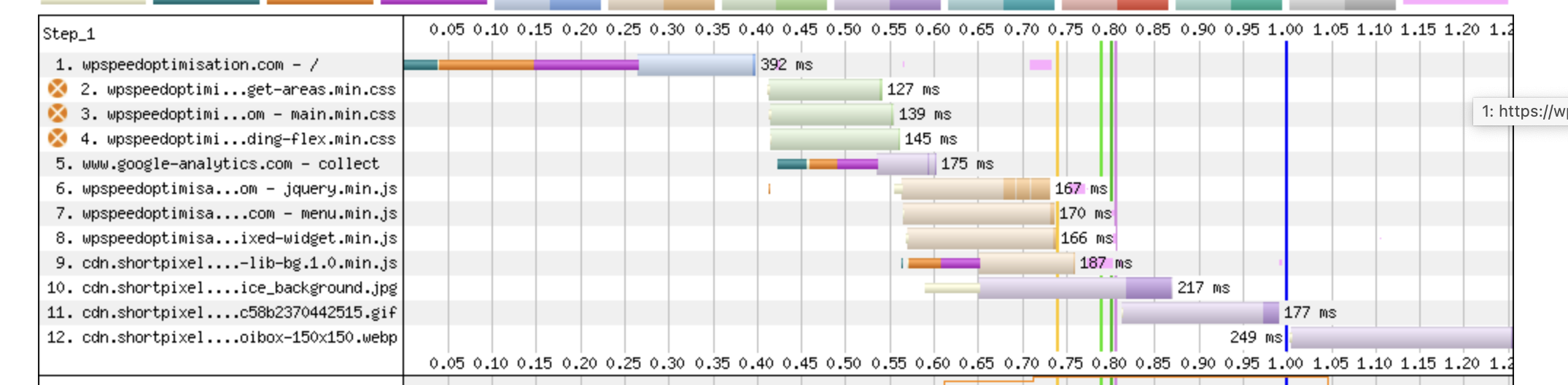This screenshot has height=385, width=1568.
Task: Click the green 127 ms bar for get-areas.min.css
Action: click(x=825, y=90)
